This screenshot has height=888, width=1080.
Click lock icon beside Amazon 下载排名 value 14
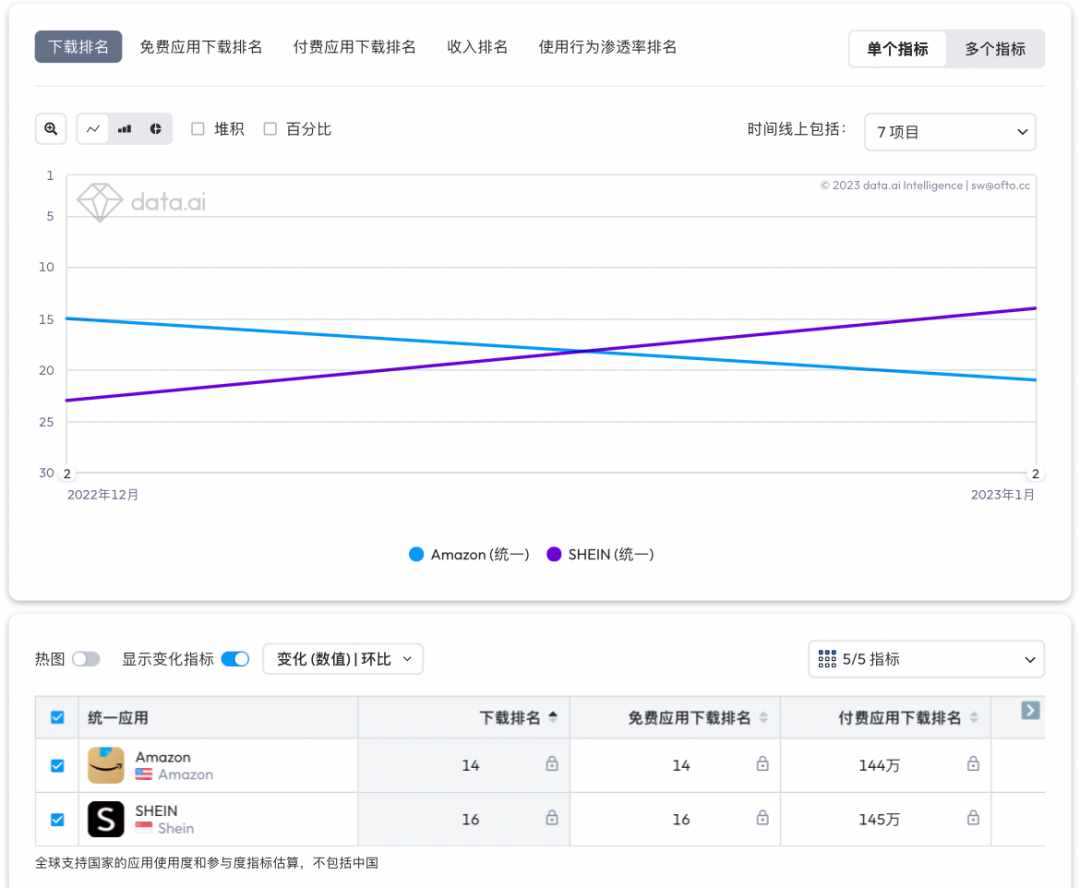552,763
